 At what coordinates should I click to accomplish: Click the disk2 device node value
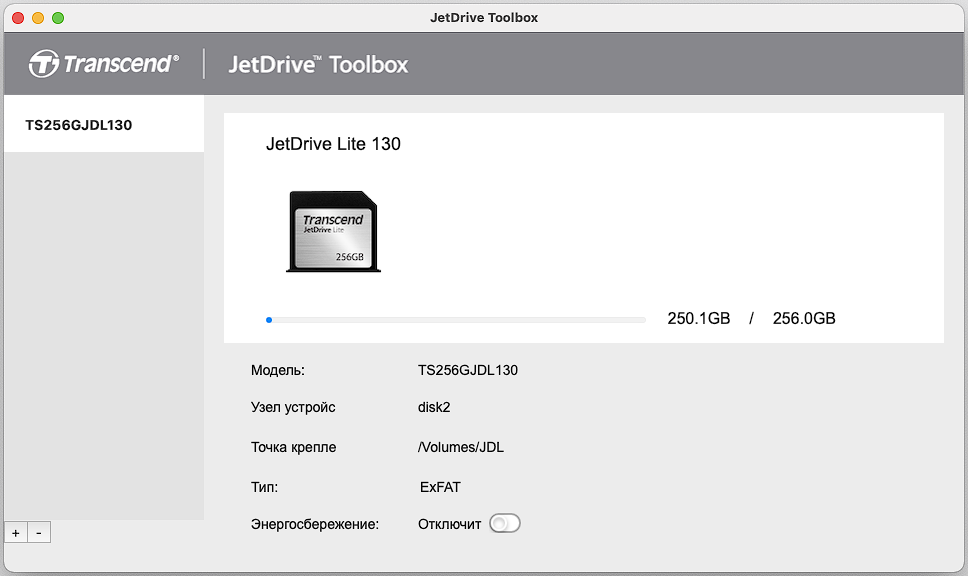(434, 407)
